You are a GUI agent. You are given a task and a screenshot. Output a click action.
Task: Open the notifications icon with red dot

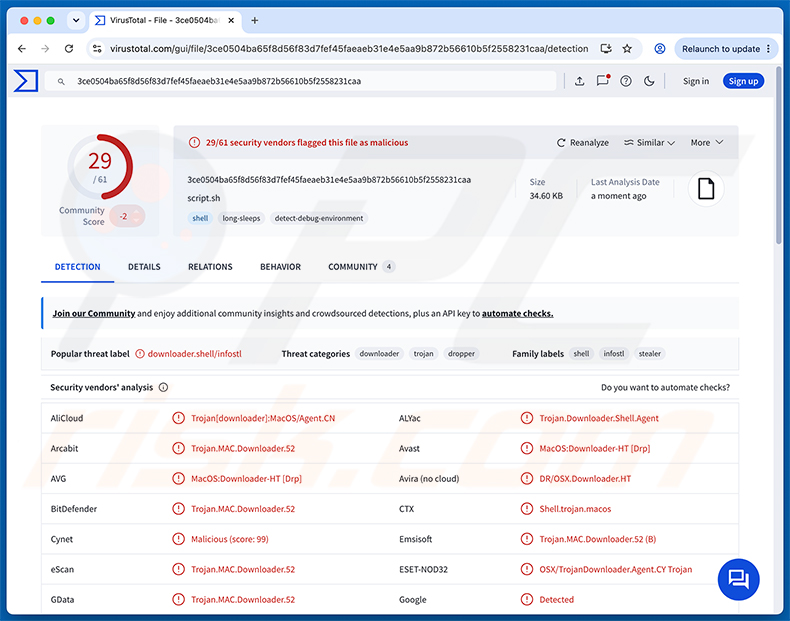point(603,81)
